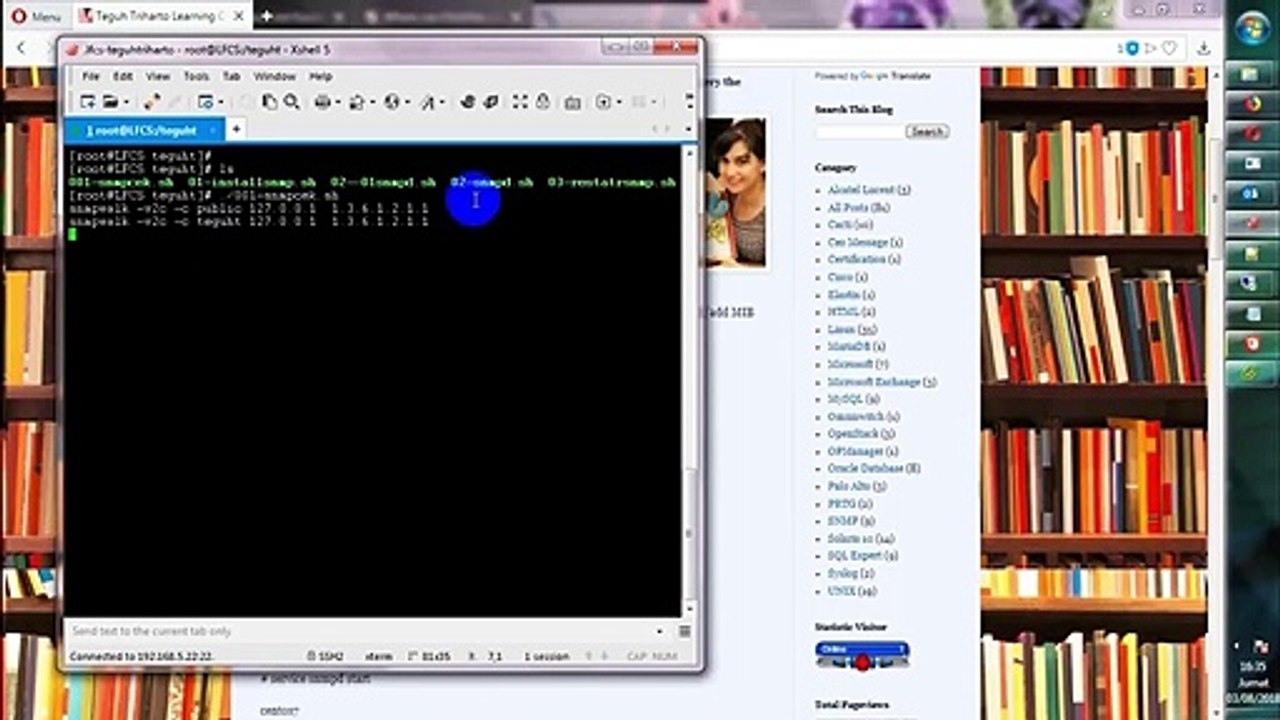This screenshot has height=720, width=1280.
Task: Click the compose bar menu icon
Action: click(x=685, y=631)
